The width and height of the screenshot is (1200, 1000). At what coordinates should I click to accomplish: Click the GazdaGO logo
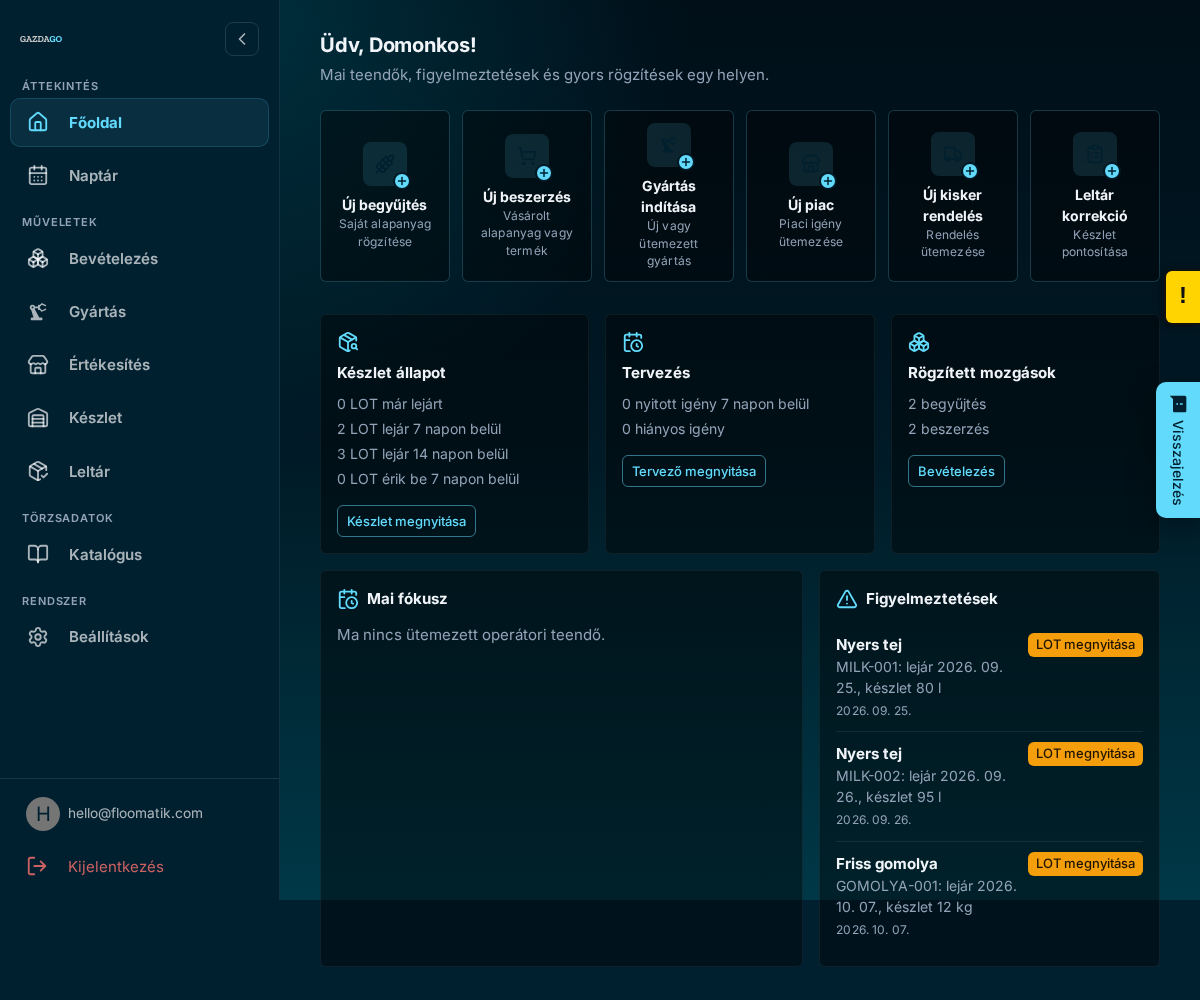tap(41, 39)
